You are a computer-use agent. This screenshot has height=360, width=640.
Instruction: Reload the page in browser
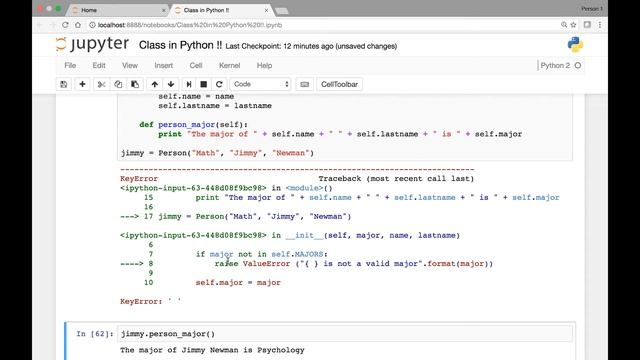65,25
